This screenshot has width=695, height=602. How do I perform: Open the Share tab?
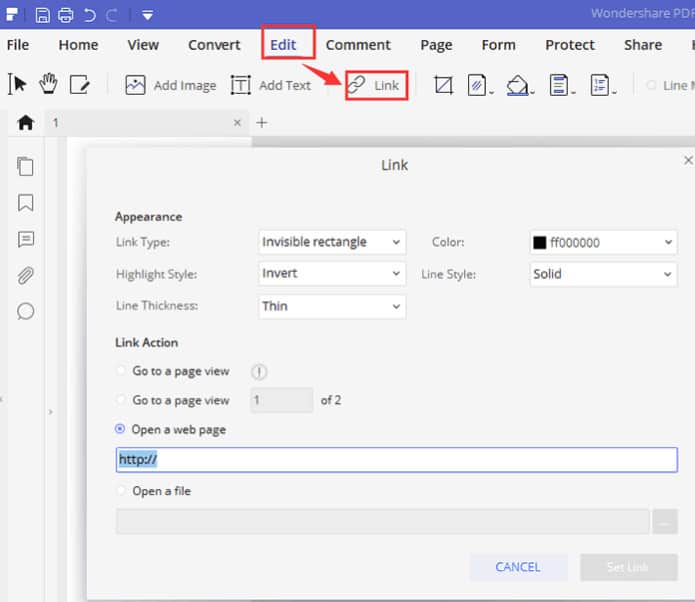pyautogui.click(x=643, y=45)
